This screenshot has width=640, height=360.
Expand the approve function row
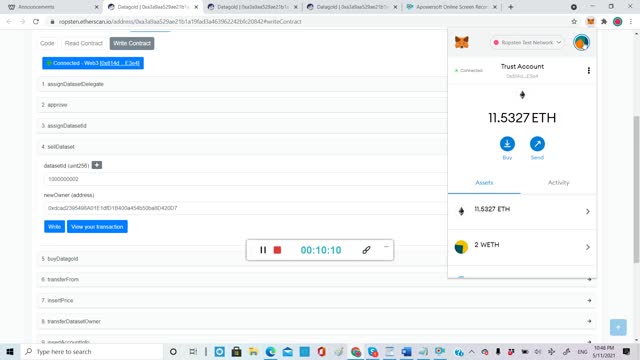242,105
